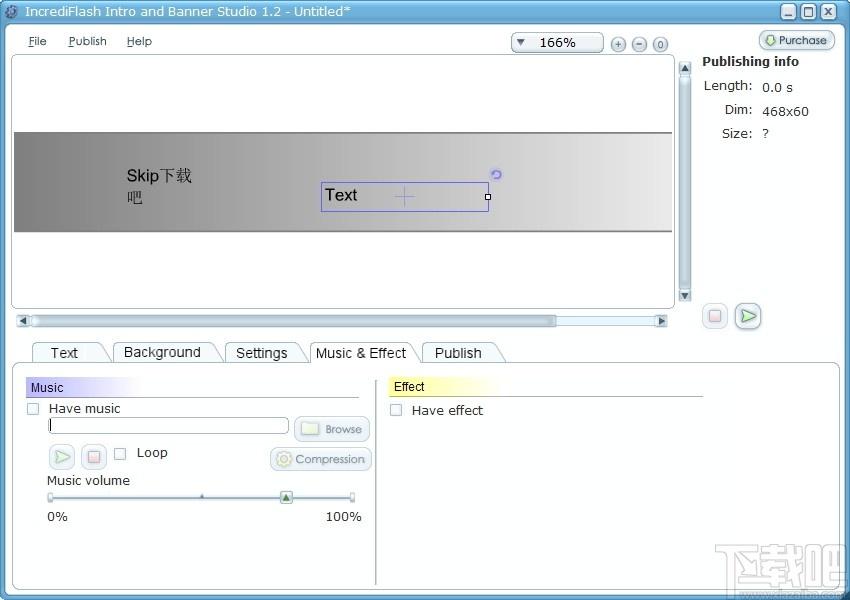Viewport: 850px width, 600px height.
Task: Stop the music sample
Action: (94, 457)
